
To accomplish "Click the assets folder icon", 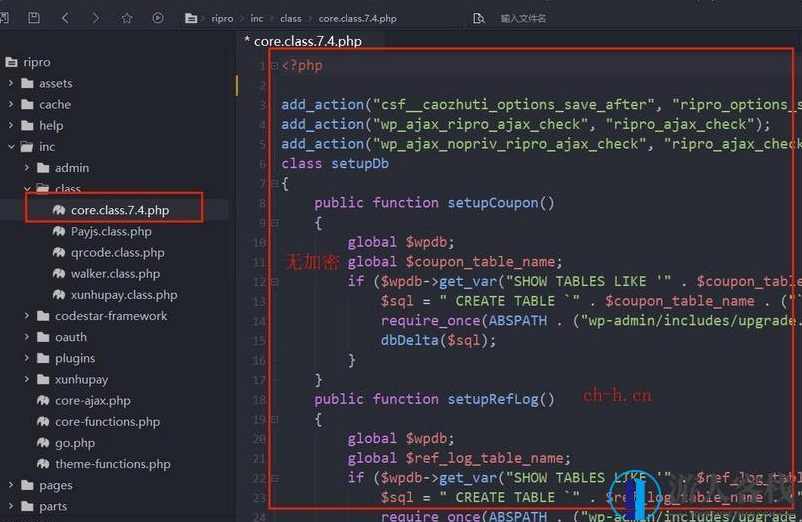I will [x=28, y=83].
